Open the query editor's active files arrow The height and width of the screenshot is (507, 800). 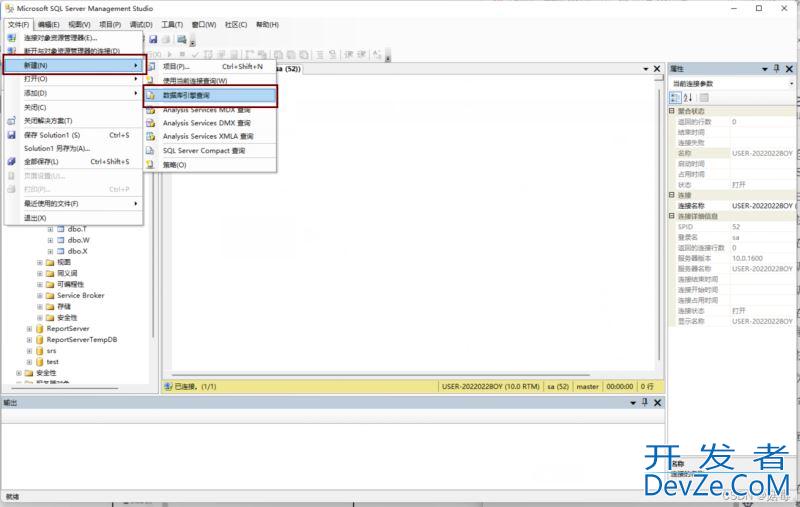point(645,69)
